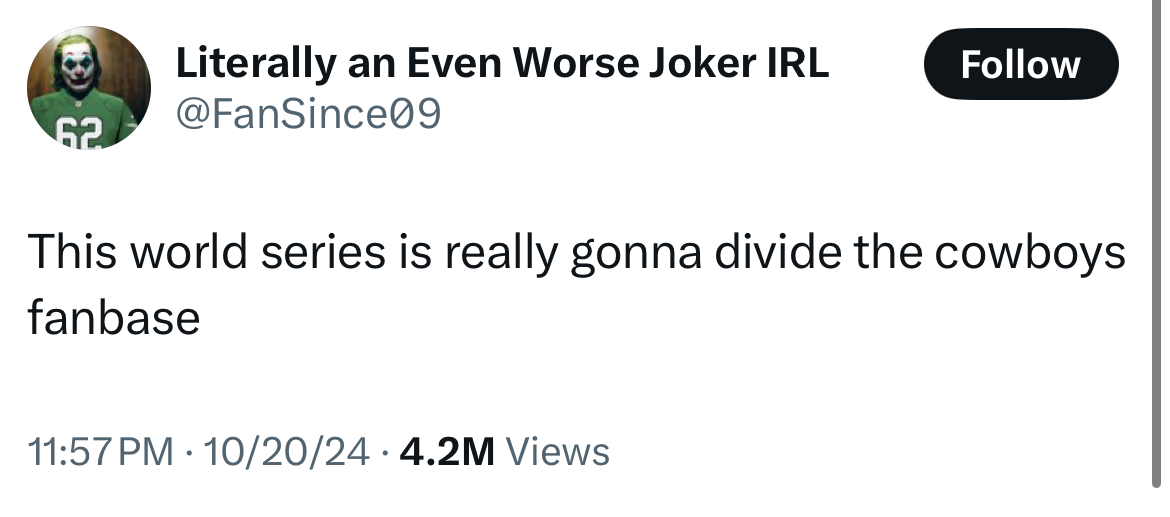1170x517 pixels.
Task: Open the Joker profile avatar
Action: point(89,88)
